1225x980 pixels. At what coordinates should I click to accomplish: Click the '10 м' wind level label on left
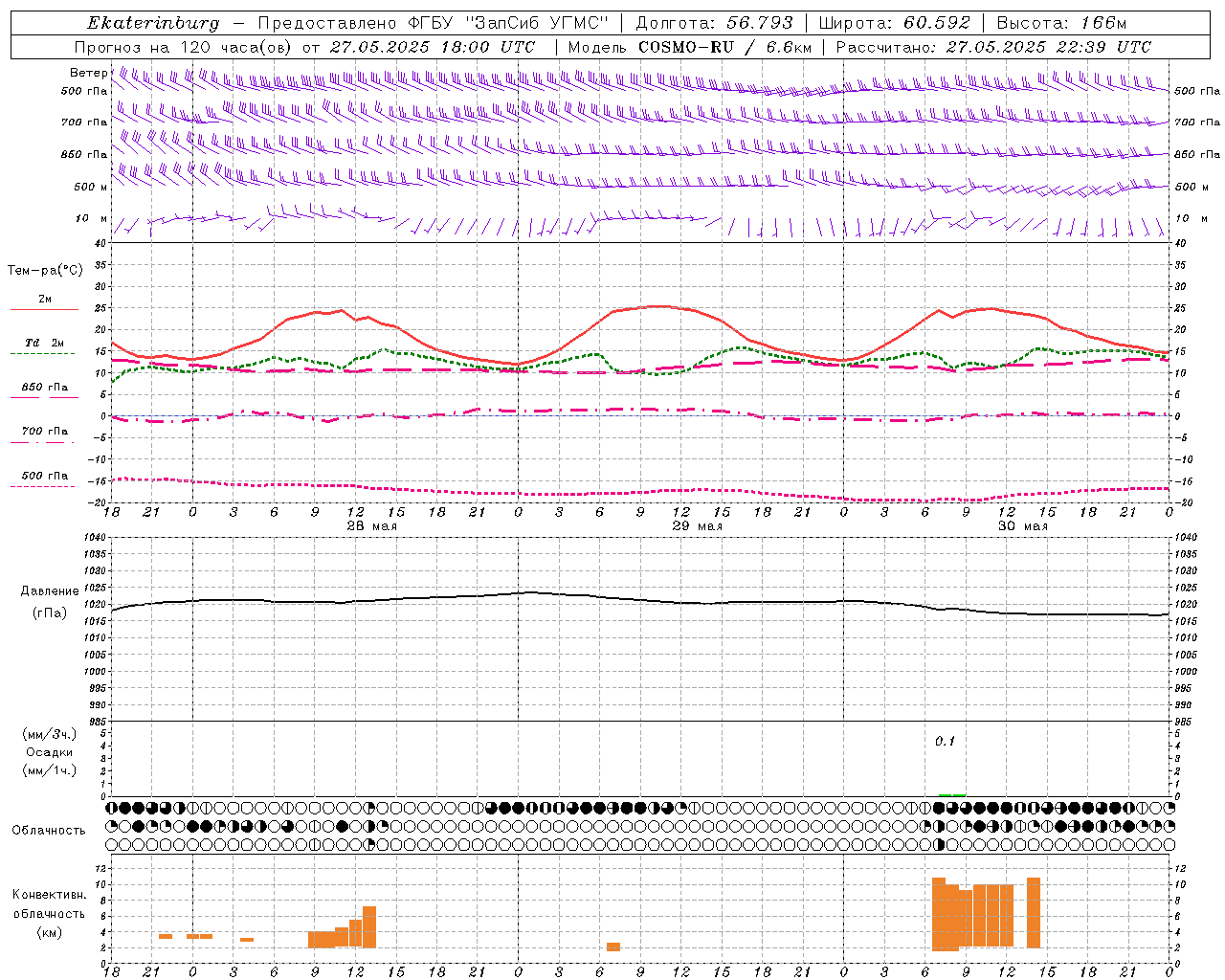click(x=91, y=219)
